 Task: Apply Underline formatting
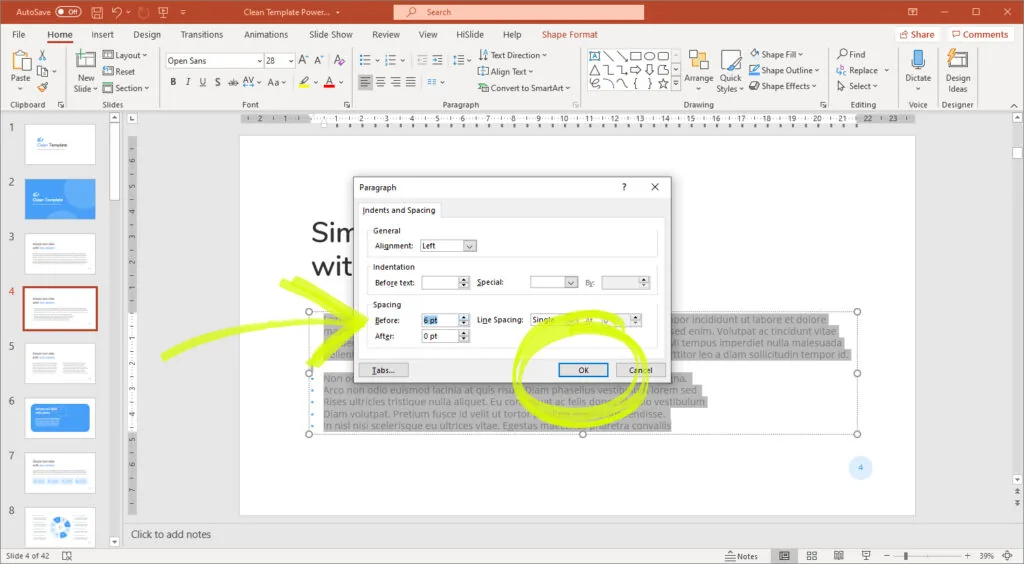pos(202,82)
